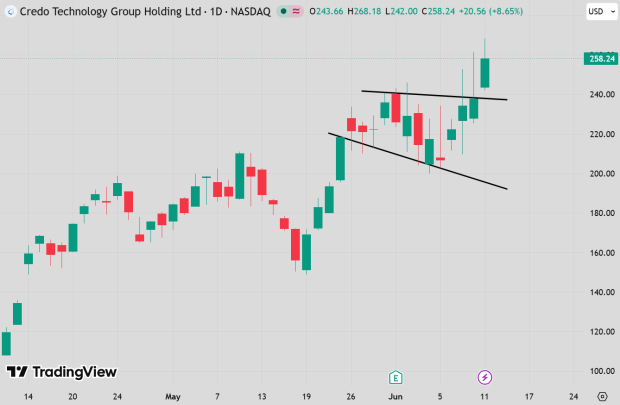Click the 200.00 price axis label
Viewport: 620px width, 405px height.
(602, 174)
